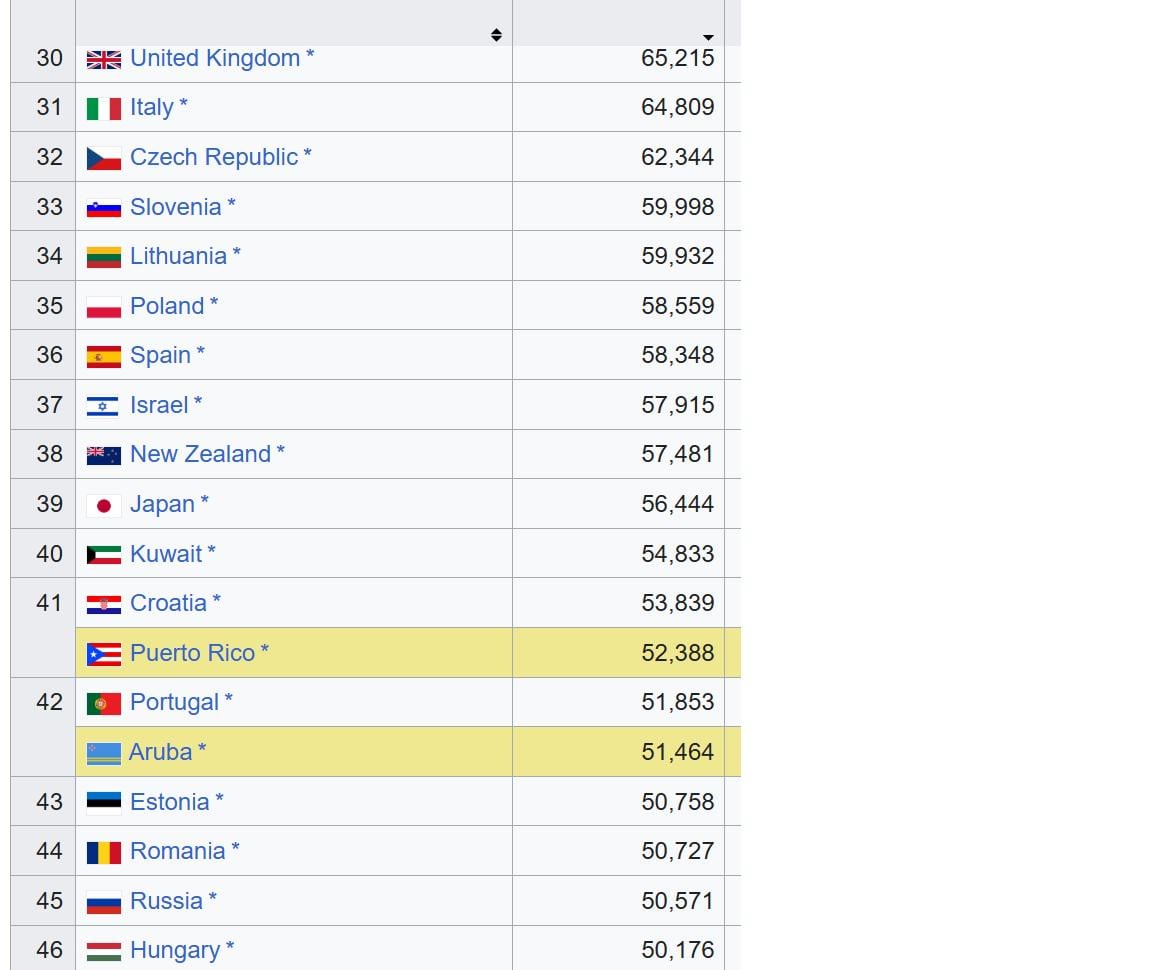Click the Japan flag icon
The width and height of the screenshot is (1152, 970).
(x=103, y=505)
